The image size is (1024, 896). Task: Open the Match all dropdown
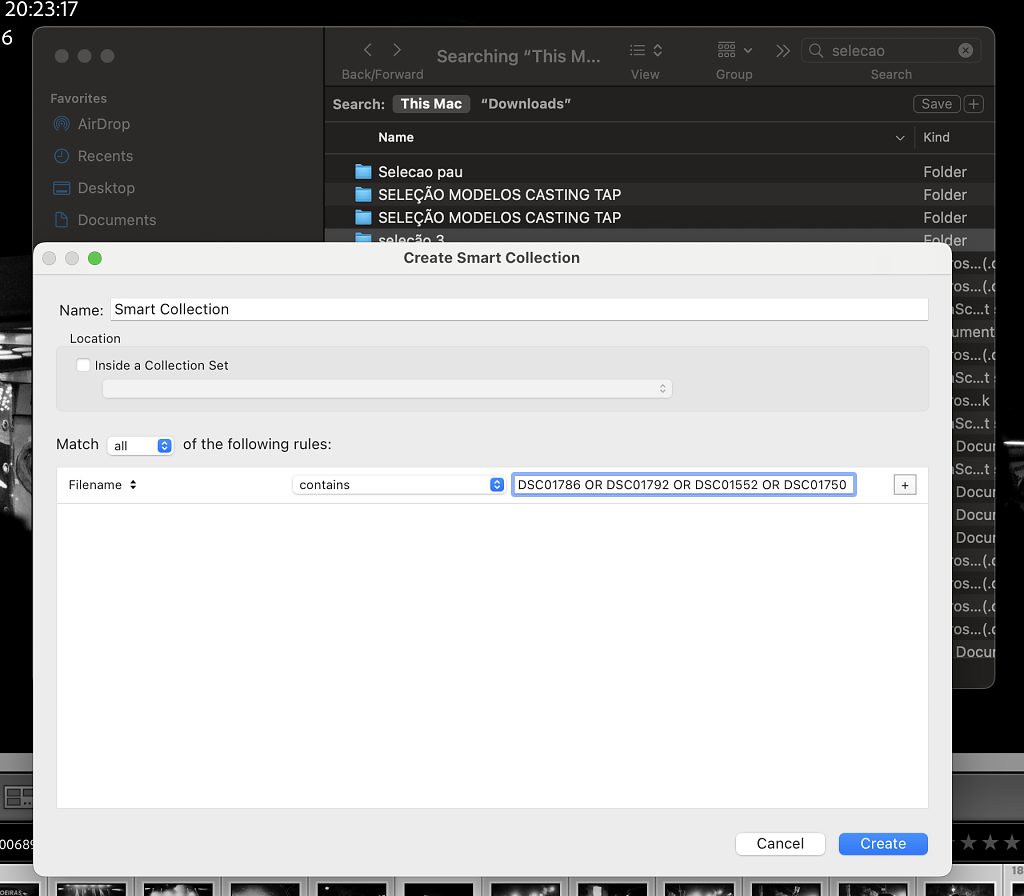141,445
